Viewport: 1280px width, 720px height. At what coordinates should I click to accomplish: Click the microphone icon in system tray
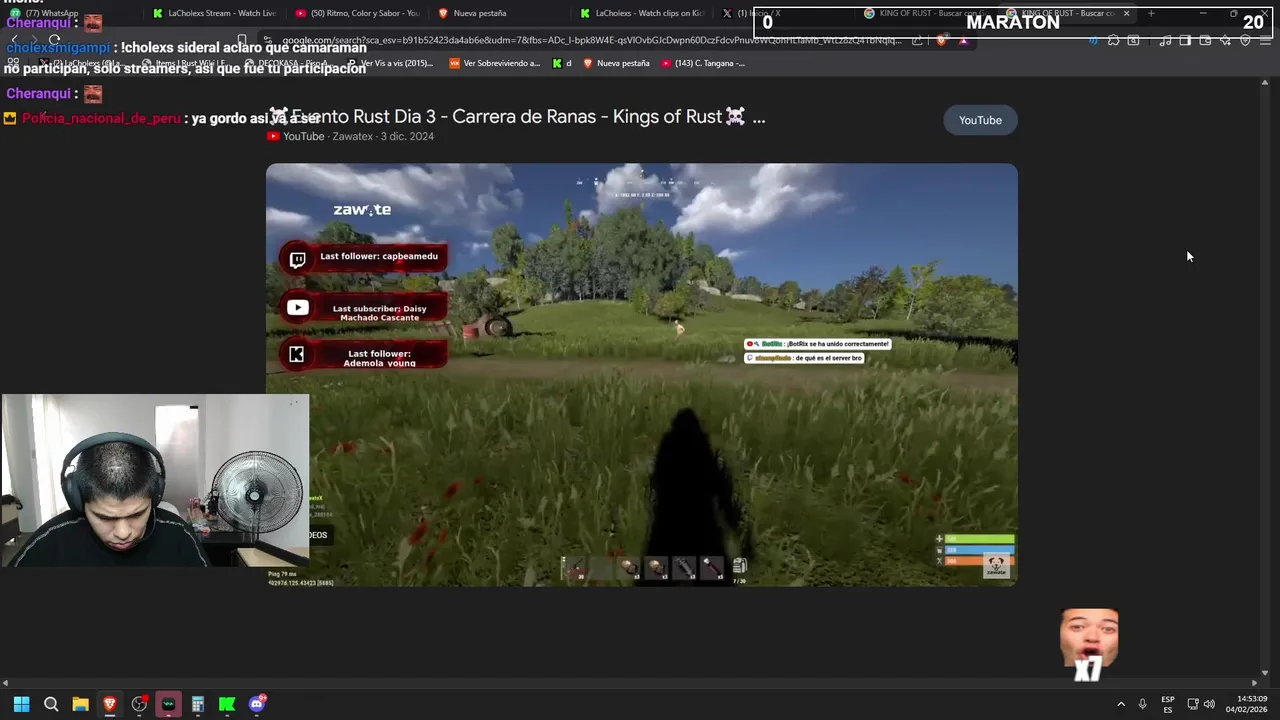point(1142,704)
